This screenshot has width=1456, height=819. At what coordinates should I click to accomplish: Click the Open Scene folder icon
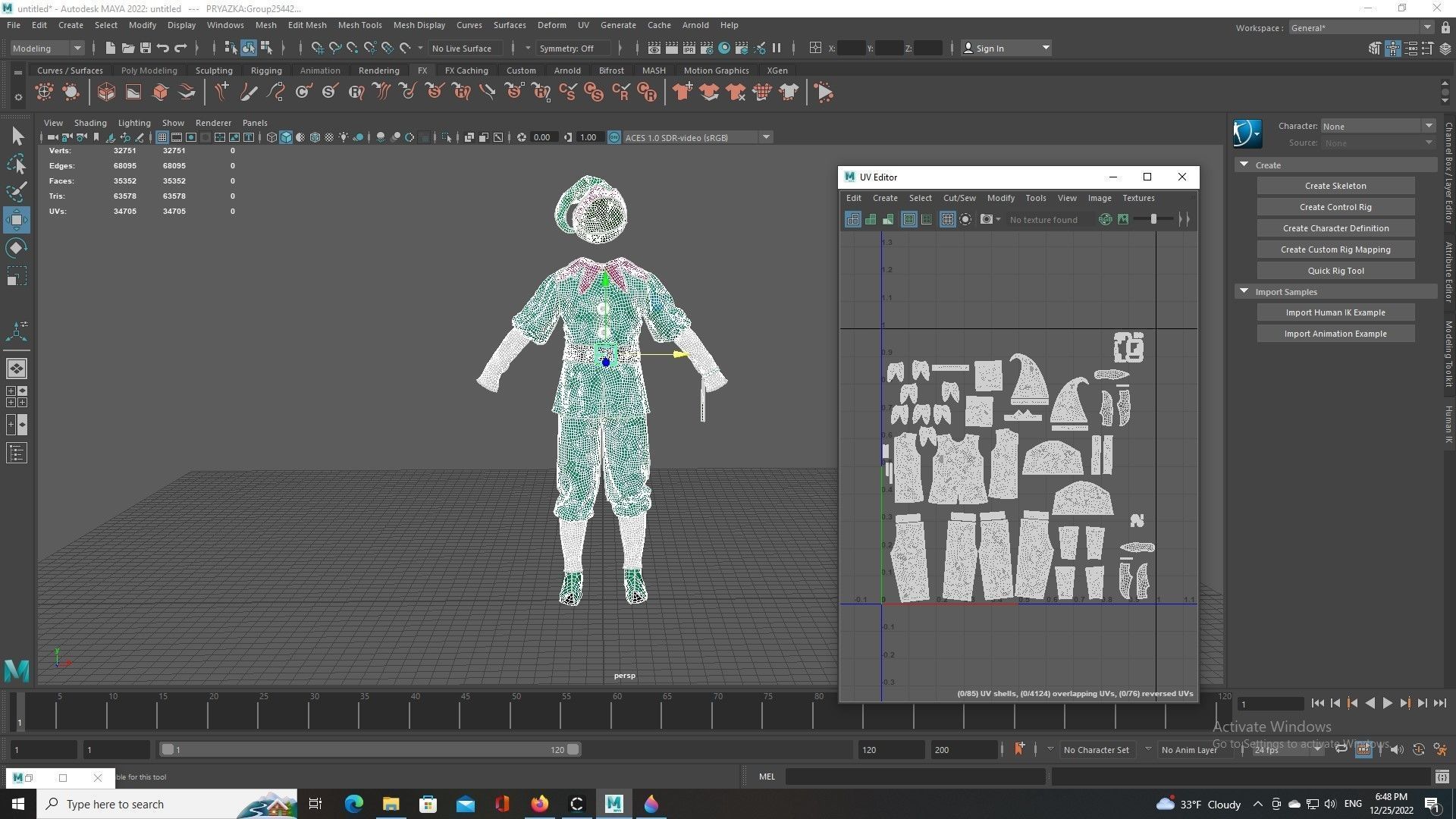coord(127,48)
